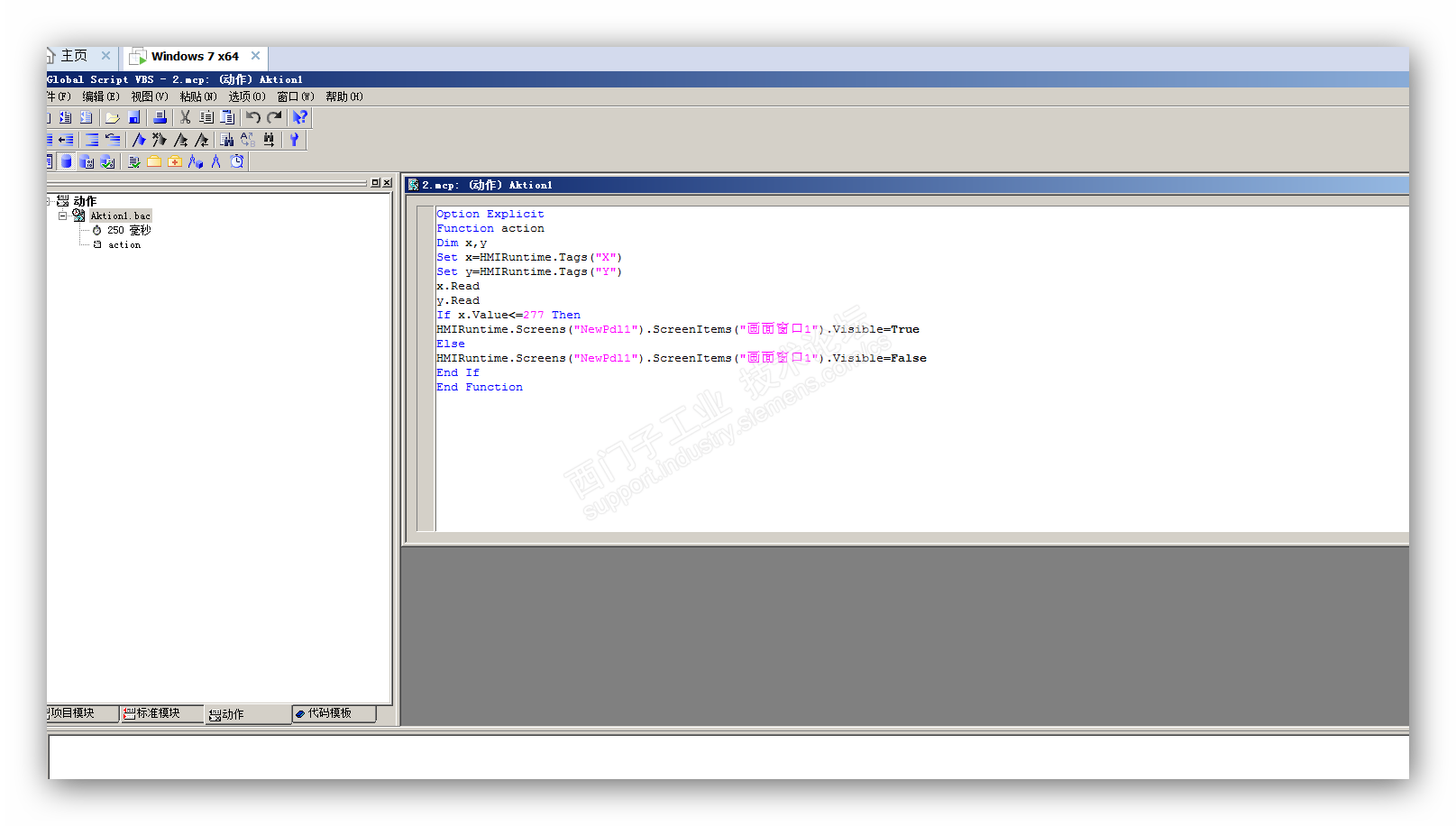Clear all bookmarks with the crossed flag icon
Viewport: 1456px width, 826px height.
[160, 140]
